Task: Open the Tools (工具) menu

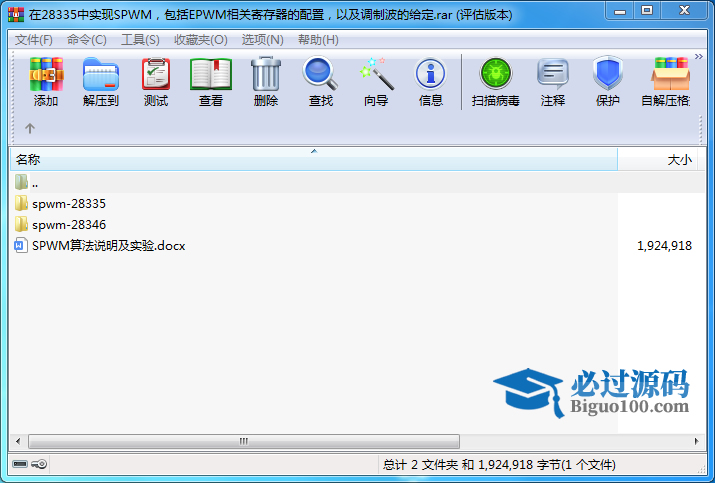Action: click(140, 40)
